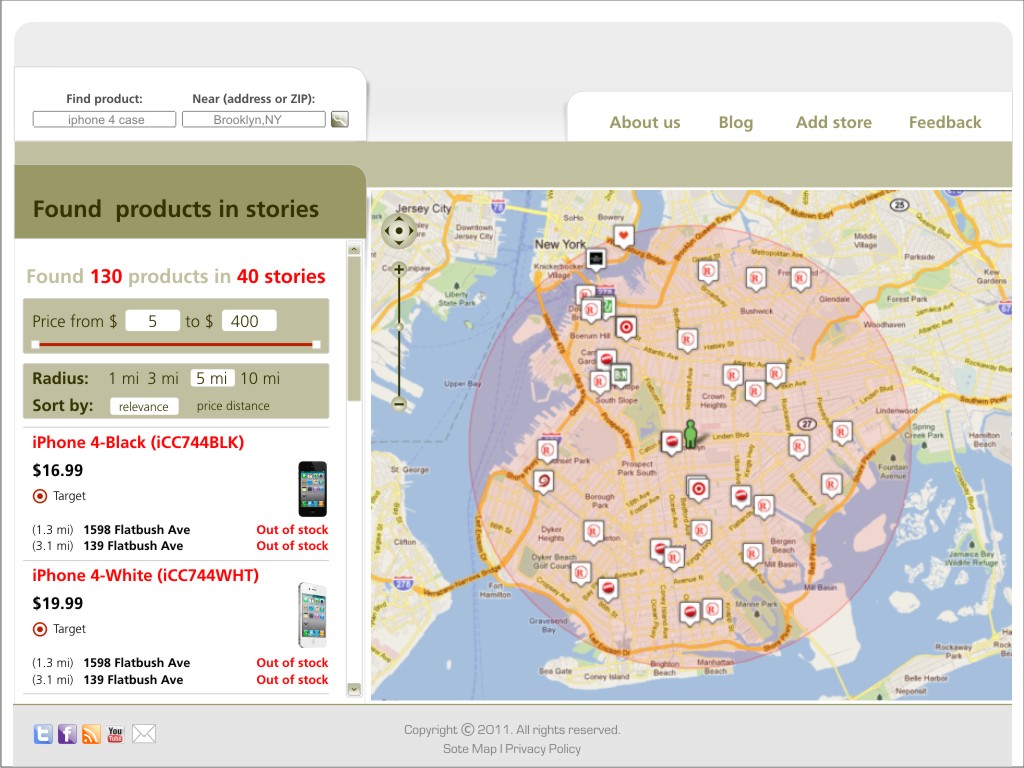Click the price slider right handle
The image size is (1024, 768).
(316, 344)
